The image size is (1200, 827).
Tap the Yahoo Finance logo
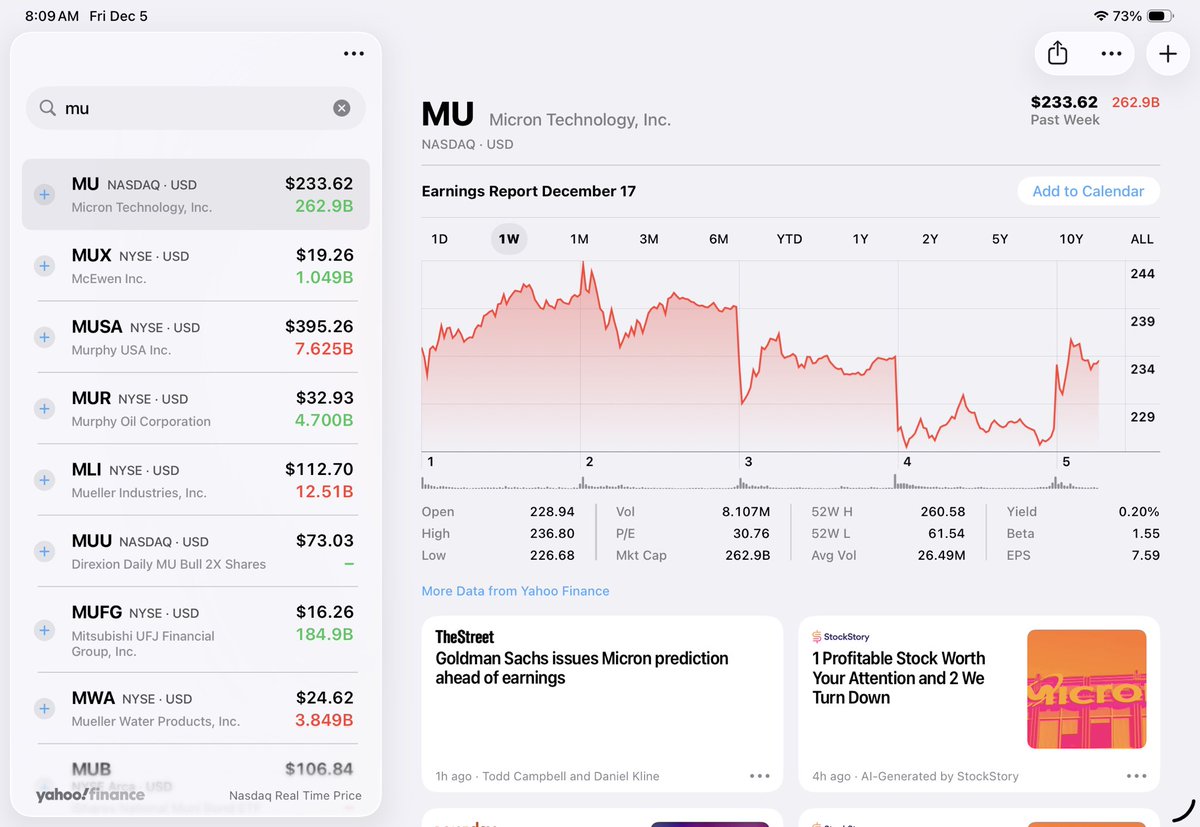(x=90, y=795)
